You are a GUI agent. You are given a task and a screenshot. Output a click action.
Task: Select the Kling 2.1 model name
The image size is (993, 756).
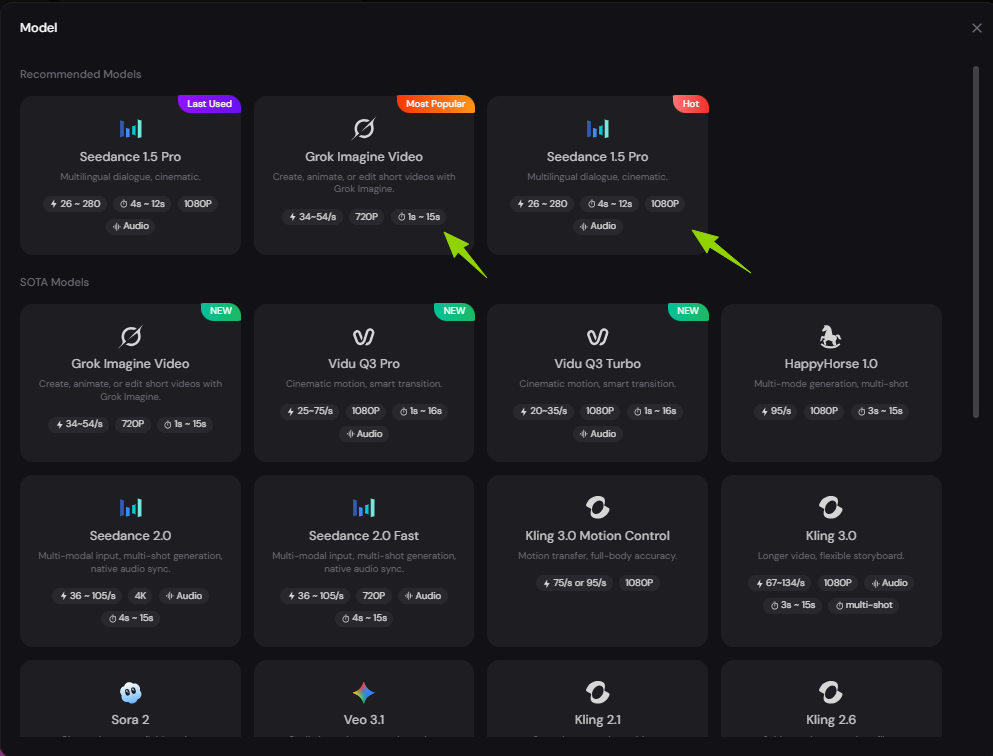coord(597,719)
